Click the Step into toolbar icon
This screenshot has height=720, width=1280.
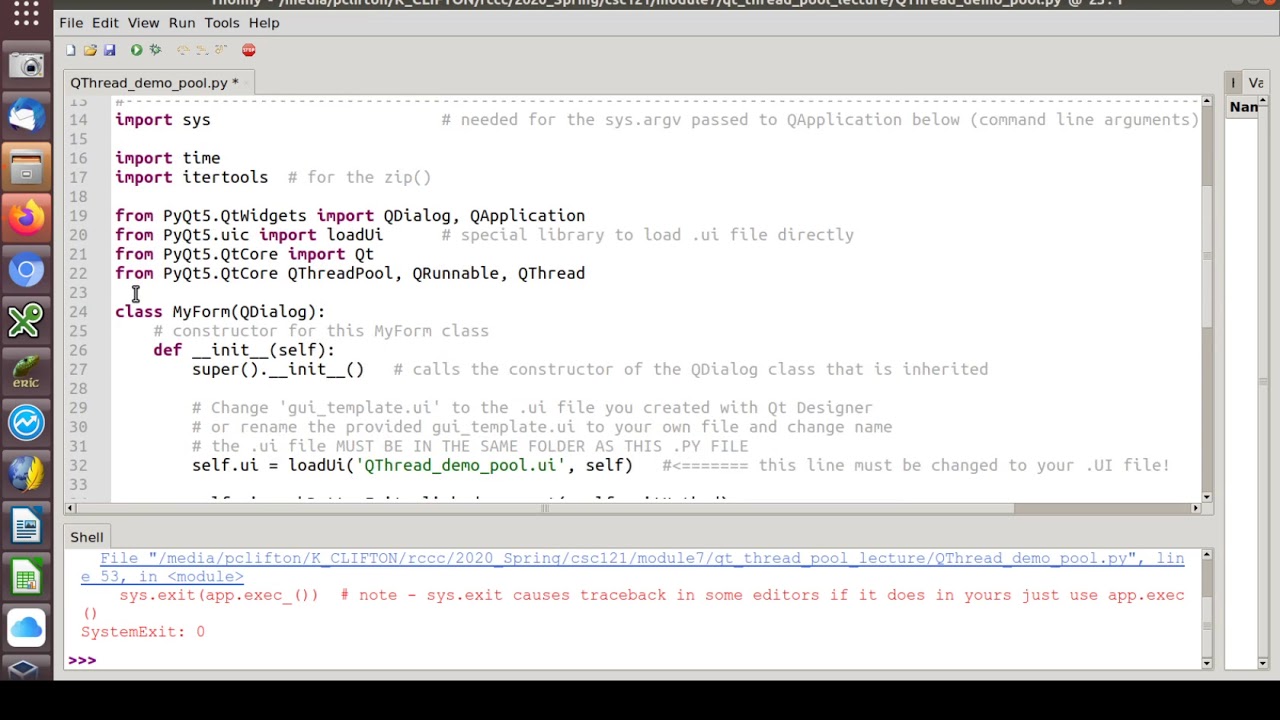click(x=201, y=50)
